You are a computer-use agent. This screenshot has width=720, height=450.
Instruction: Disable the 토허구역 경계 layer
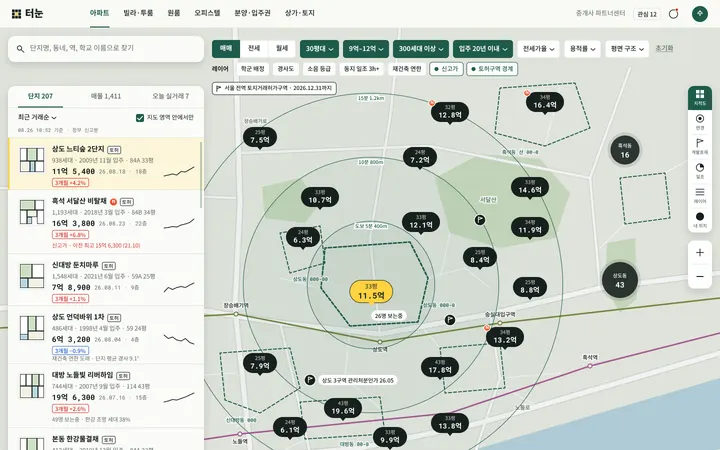tap(492, 69)
